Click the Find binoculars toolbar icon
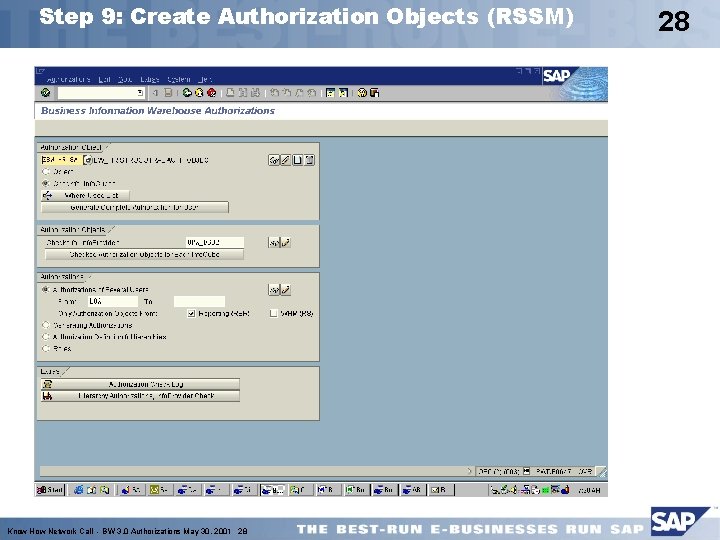Viewport: 720px width, 540px height. (243, 93)
